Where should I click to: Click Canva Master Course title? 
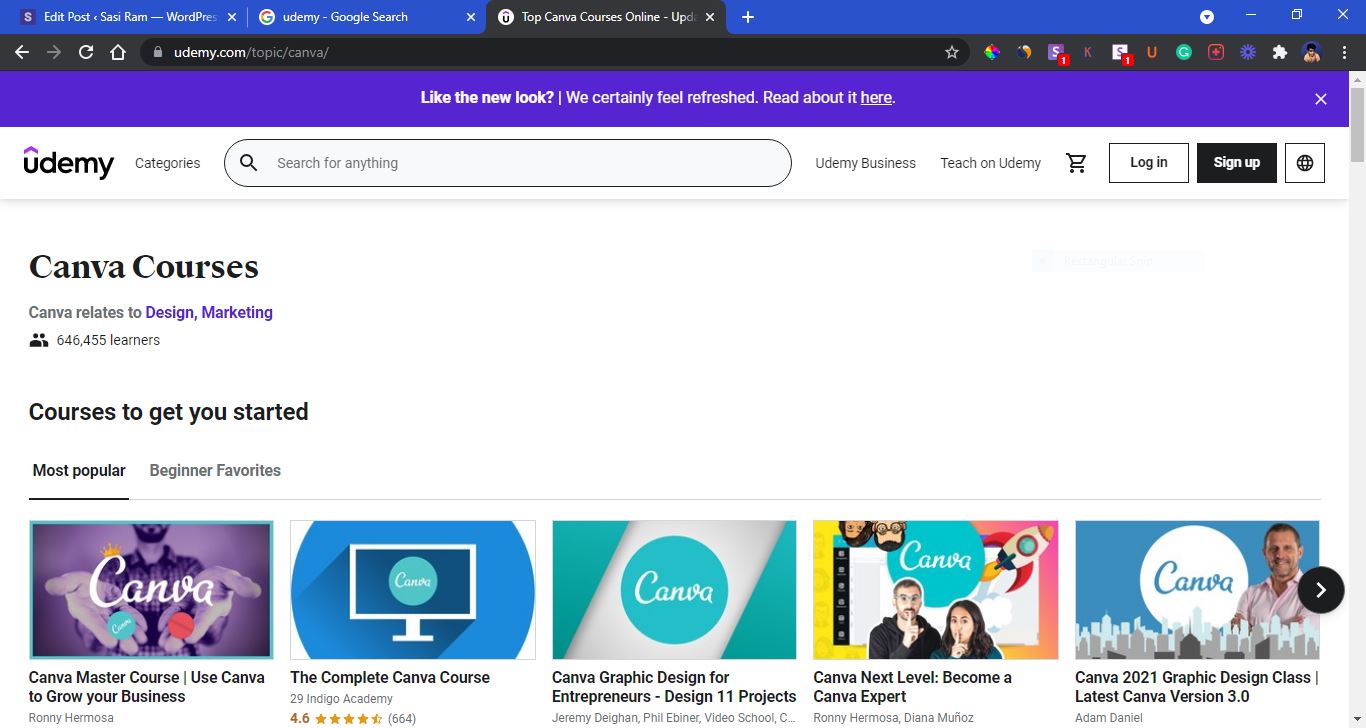coord(147,687)
